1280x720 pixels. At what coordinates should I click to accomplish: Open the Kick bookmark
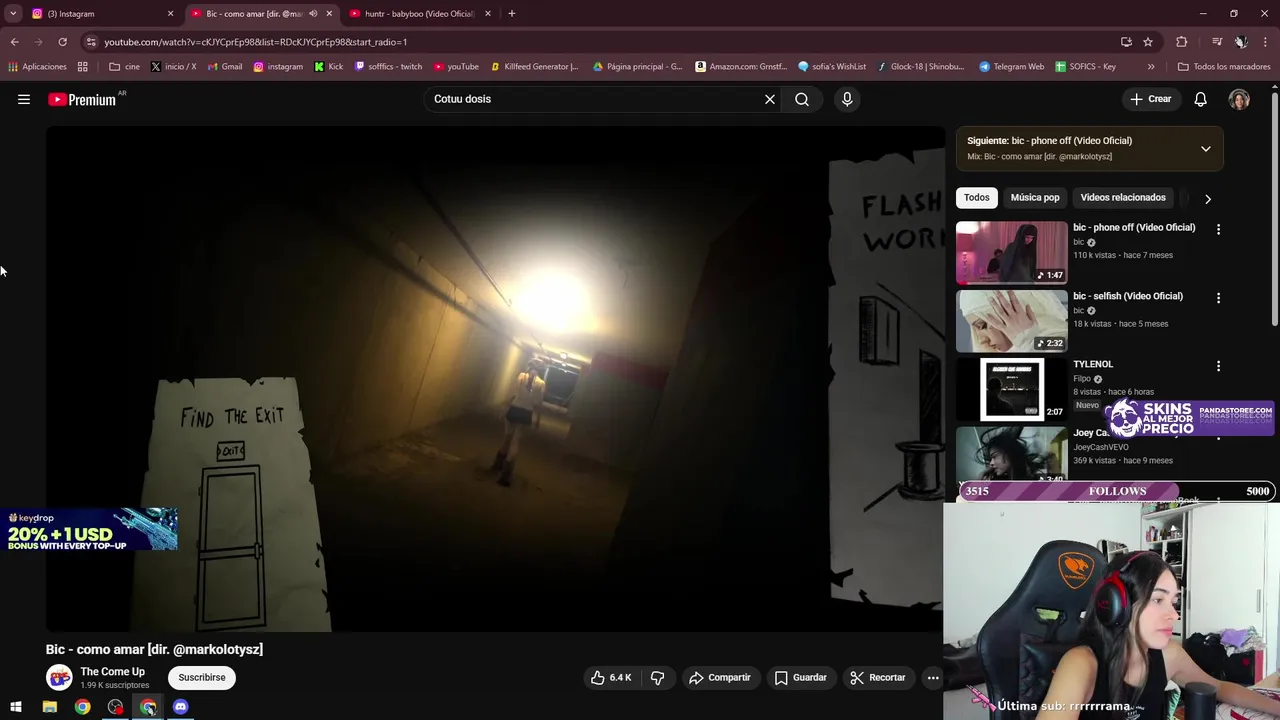point(328,67)
